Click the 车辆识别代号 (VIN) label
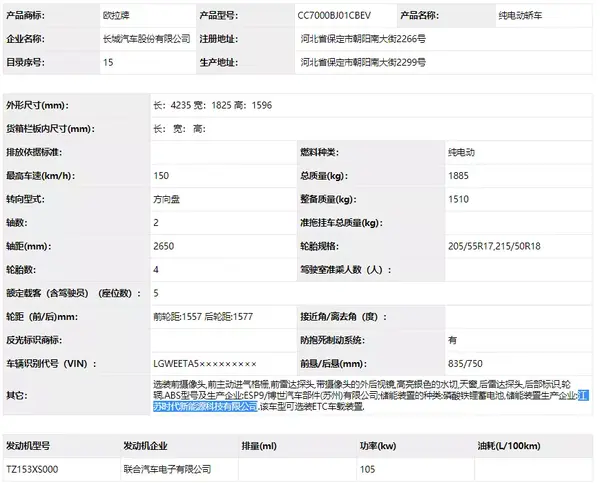The height and width of the screenshot is (483, 600). point(51,364)
